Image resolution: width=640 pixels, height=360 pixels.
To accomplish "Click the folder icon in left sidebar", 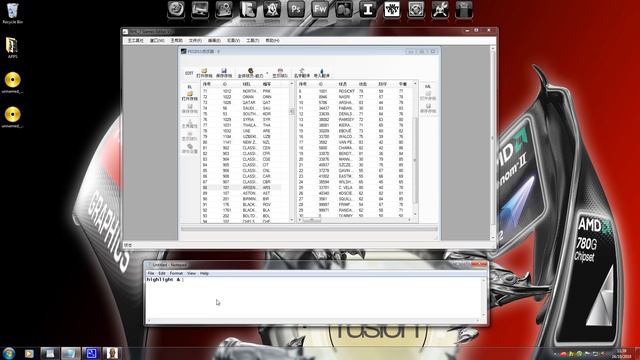I will (x=190, y=96).
